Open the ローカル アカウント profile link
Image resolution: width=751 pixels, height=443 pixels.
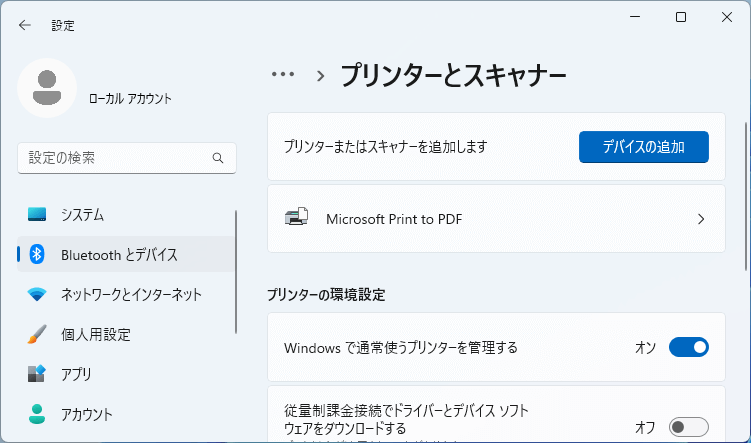pos(130,99)
